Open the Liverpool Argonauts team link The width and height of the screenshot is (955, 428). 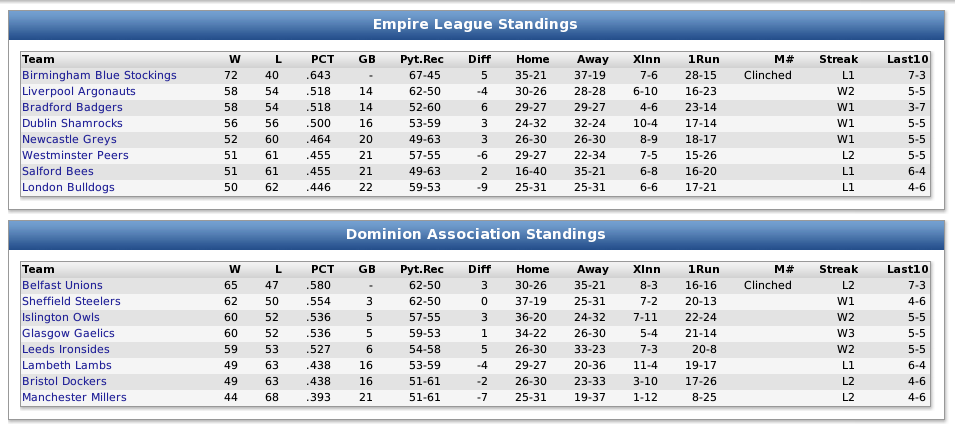[x=79, y=91]
